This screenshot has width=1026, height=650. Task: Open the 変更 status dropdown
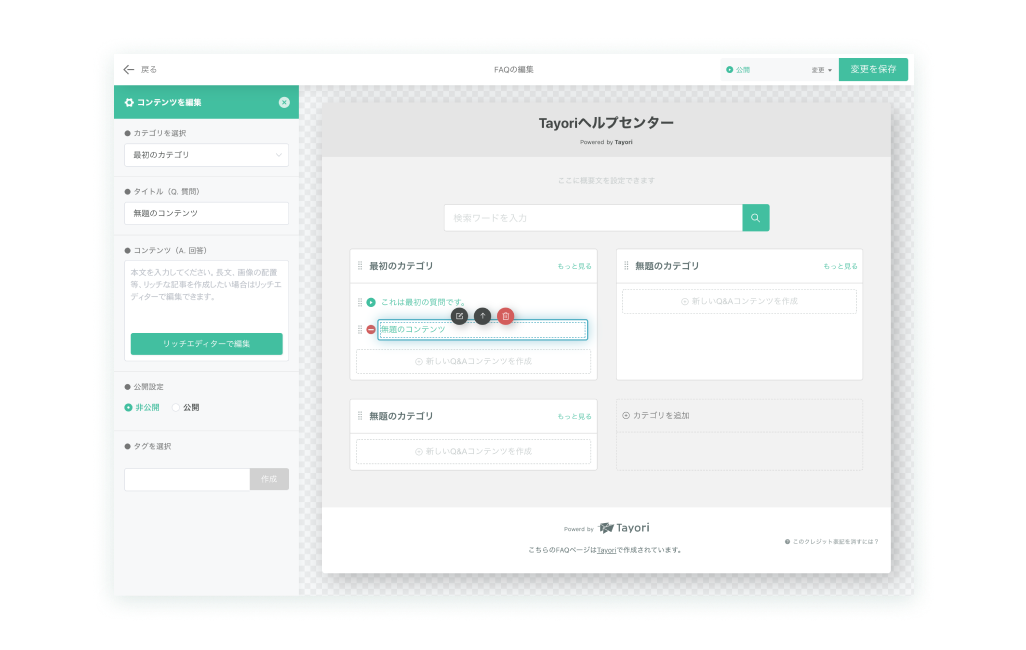(x=822, y=70)
